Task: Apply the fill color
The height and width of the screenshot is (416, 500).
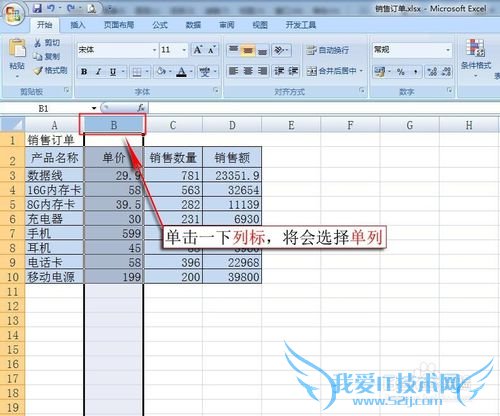Action: (x=161, y=71)
